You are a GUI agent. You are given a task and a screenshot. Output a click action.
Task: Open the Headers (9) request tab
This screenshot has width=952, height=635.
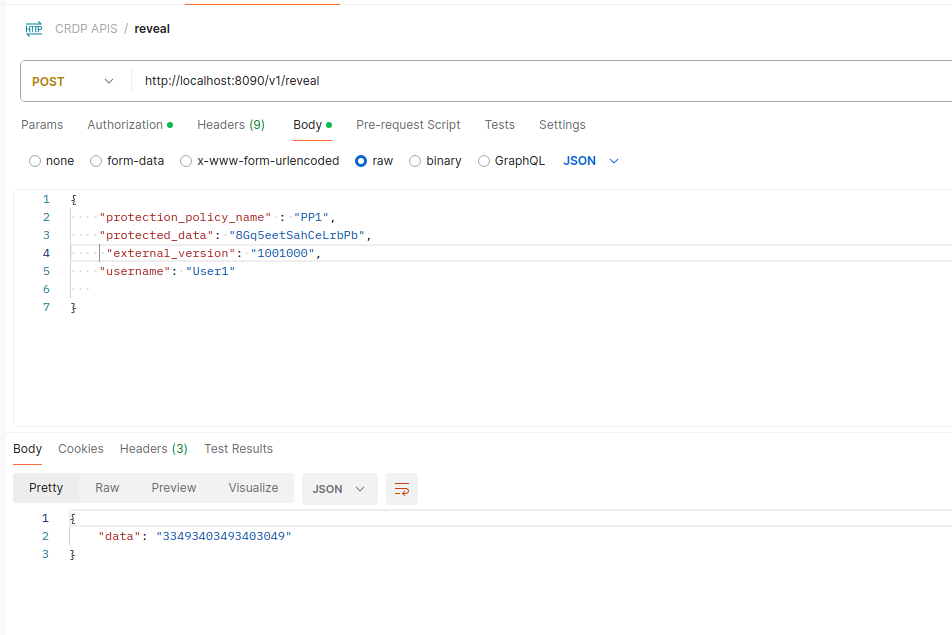(230, 124)
